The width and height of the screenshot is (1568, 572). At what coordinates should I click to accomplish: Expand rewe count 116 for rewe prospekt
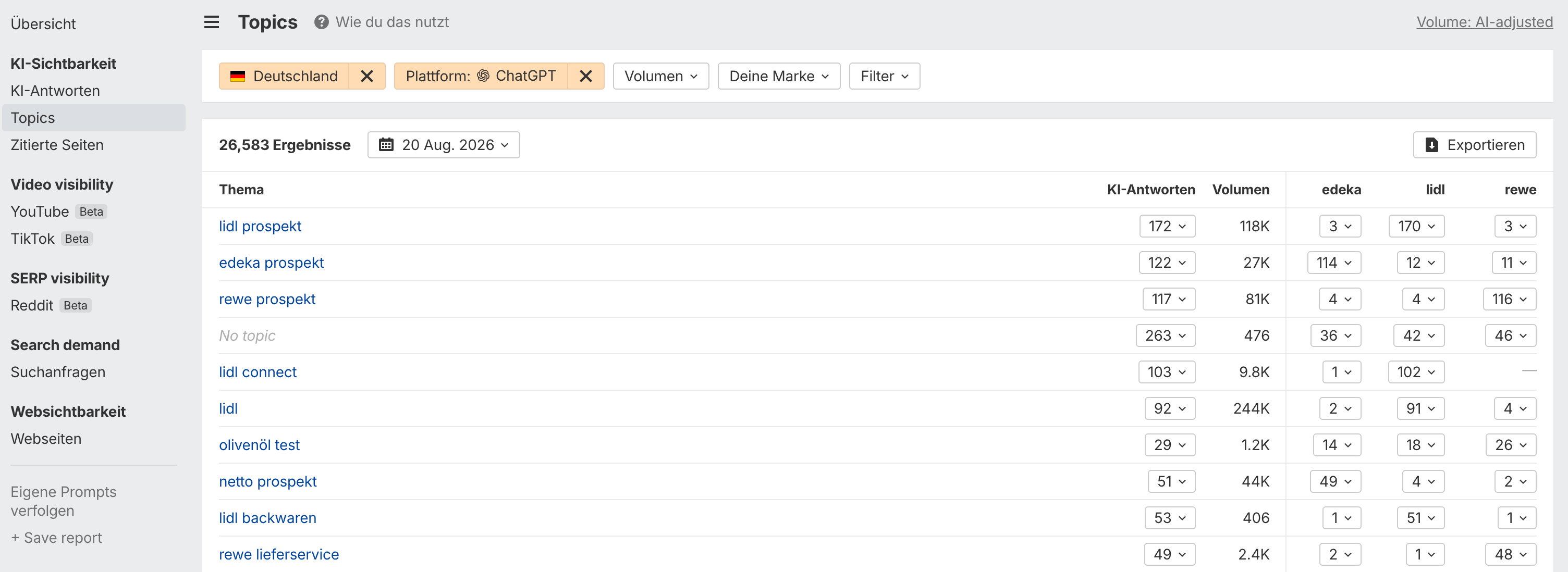1509,300
